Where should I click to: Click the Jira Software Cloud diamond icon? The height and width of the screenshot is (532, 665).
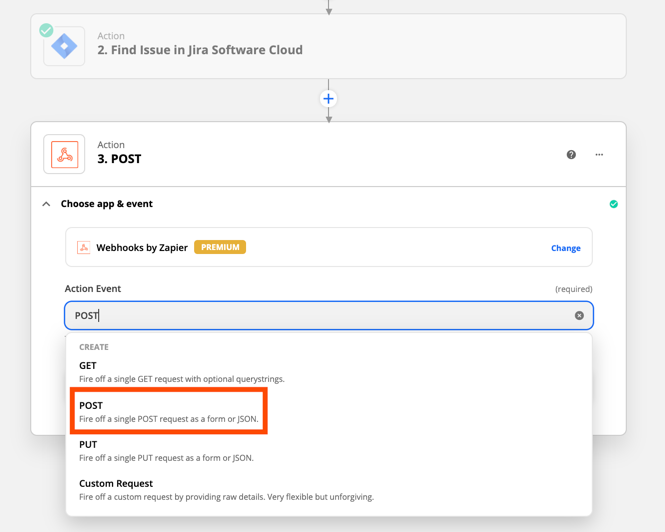(64, 46)
